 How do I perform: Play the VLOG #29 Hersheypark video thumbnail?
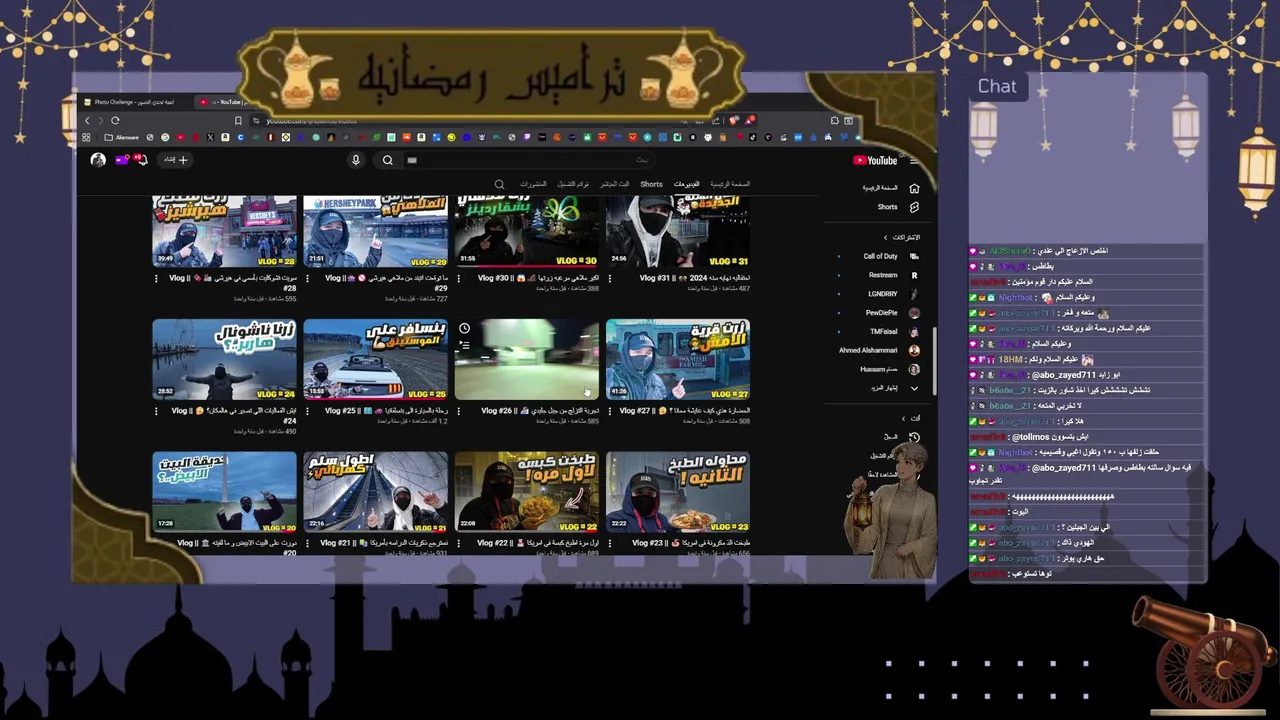pos(376,232)
